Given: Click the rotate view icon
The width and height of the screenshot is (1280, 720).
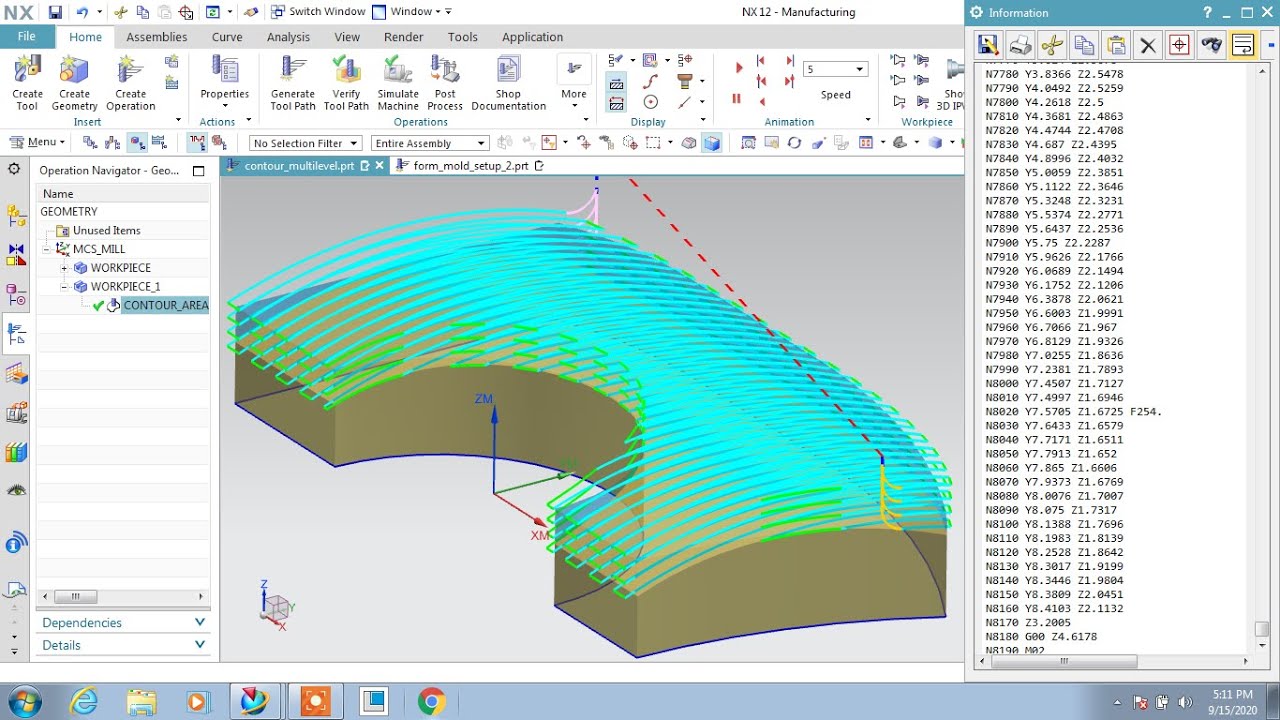Looking at the screenshot, I should click(x=794, y=143).
